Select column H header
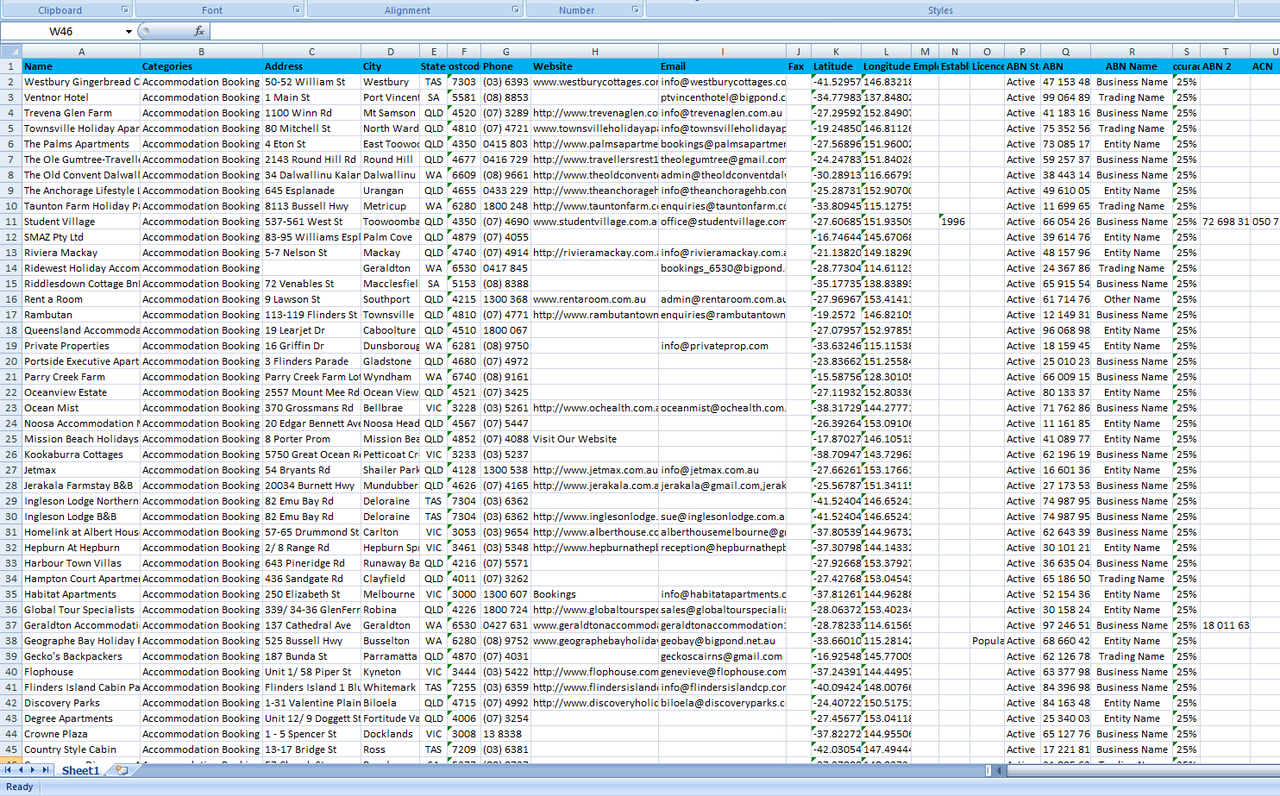 (x=594, y=51)
